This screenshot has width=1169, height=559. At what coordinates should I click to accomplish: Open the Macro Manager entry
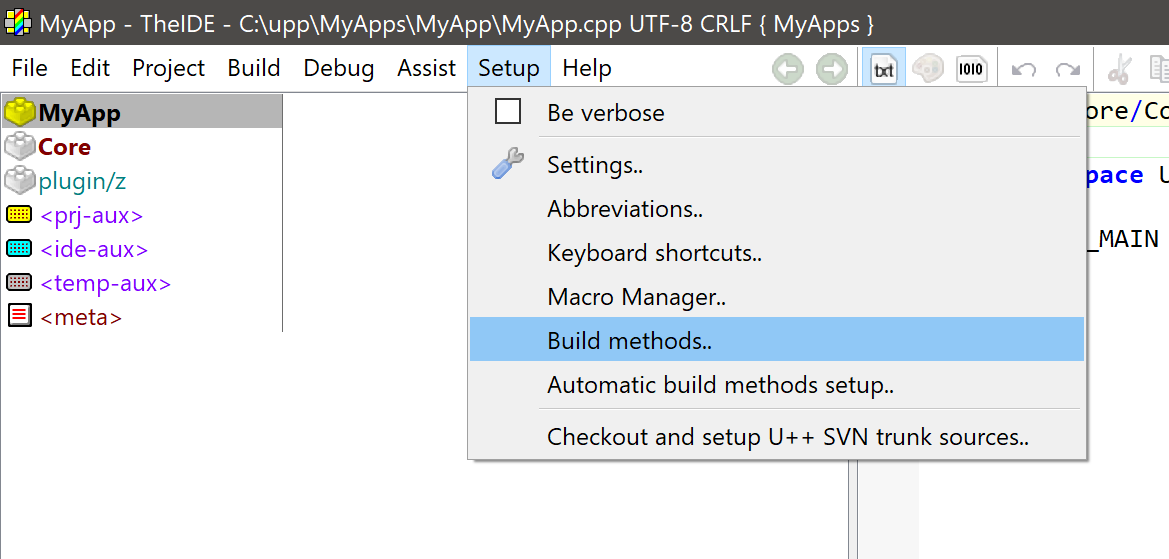[636, 297]
